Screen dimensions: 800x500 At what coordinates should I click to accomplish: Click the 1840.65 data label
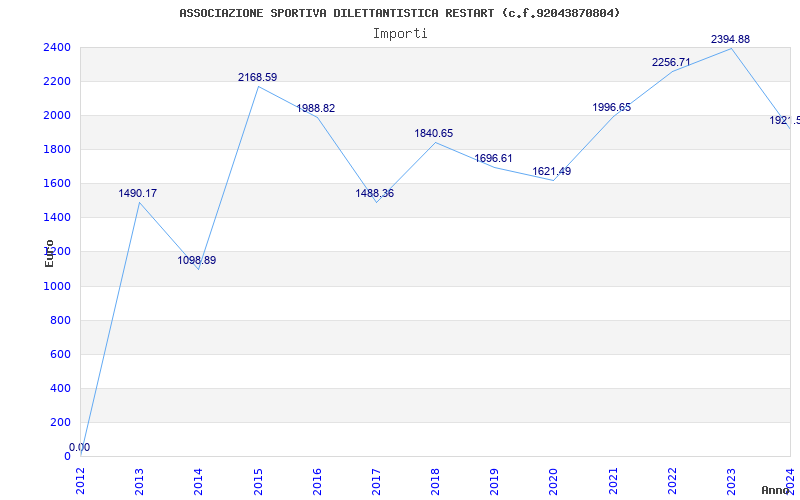click(433, 133)
